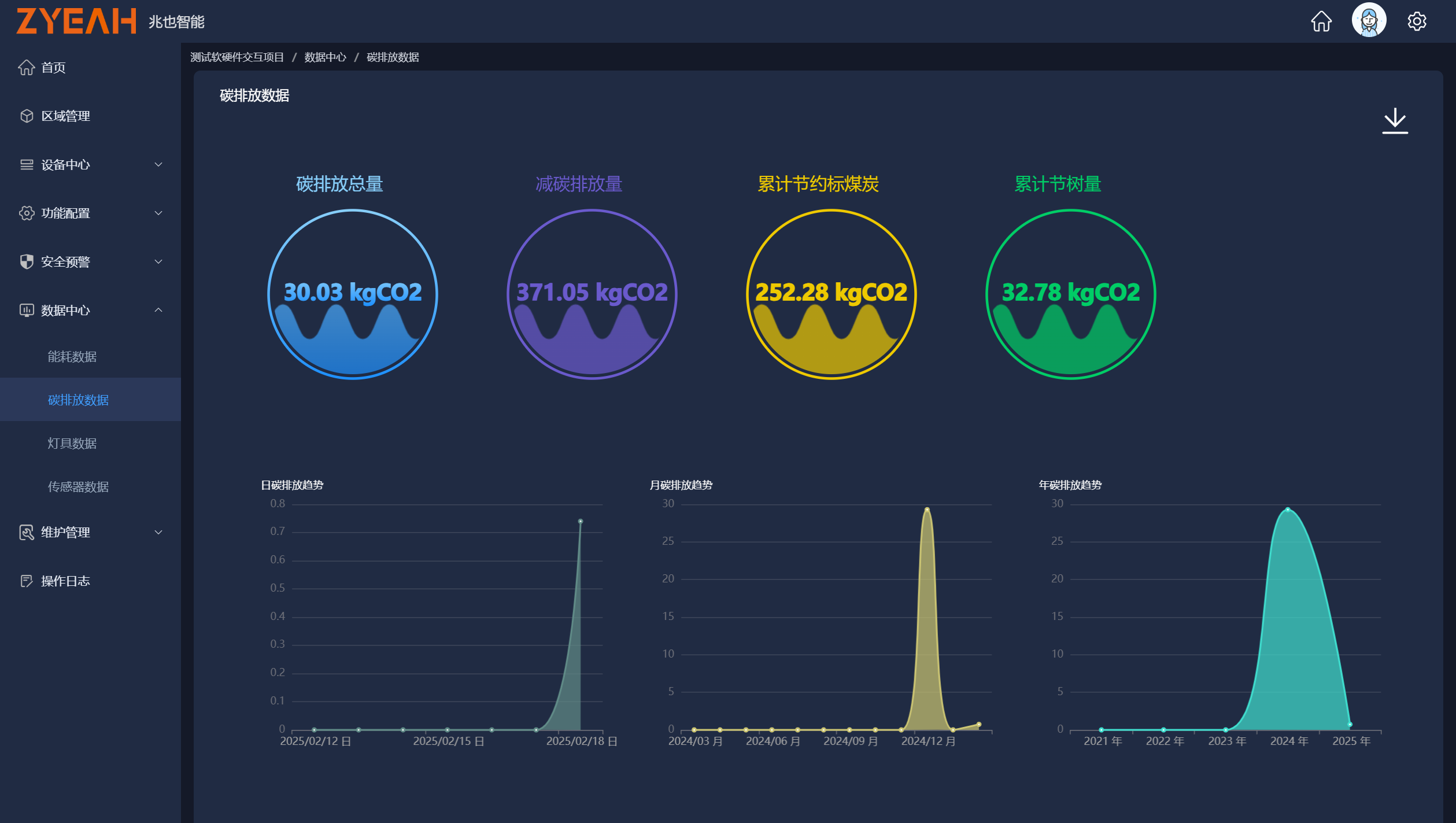Viewport: 1456px width, 823px height.
Task: Click the 碳排放总量 blue gauge circle
Action: pos(352,294)
